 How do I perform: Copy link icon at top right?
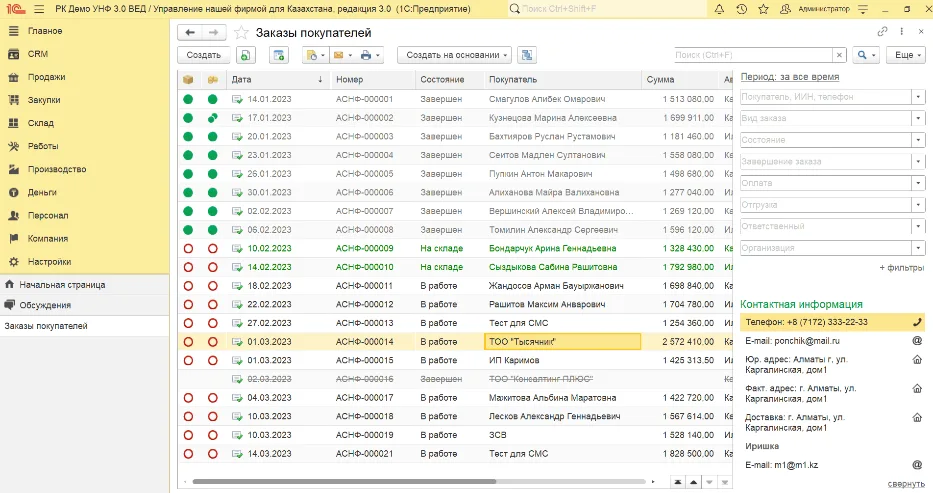point(882,32)
